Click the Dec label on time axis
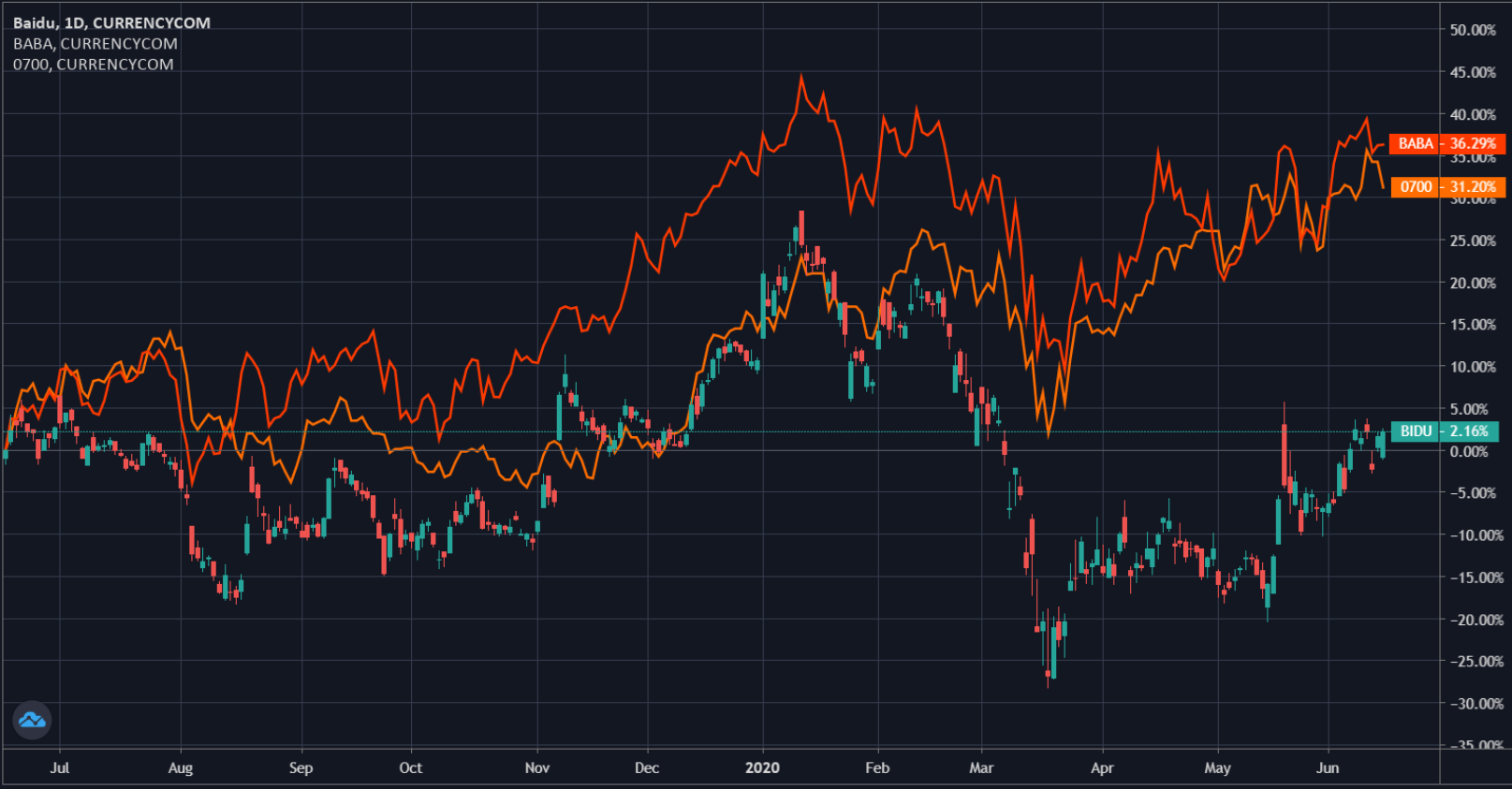 tap(646, 767)
